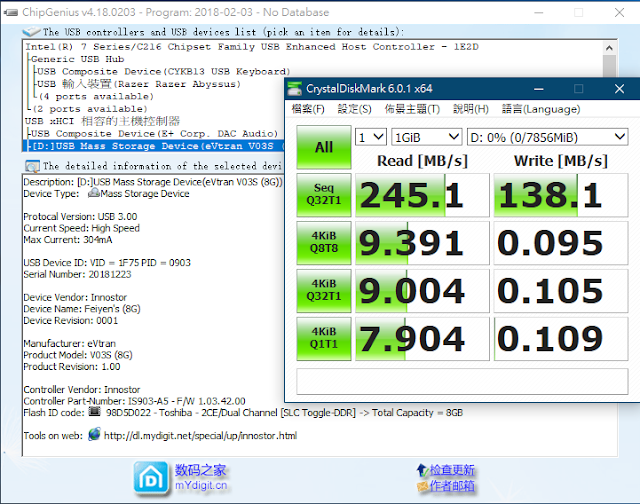
Task: Close the CrystalDiskMark window
Action: tap(619, 89)
